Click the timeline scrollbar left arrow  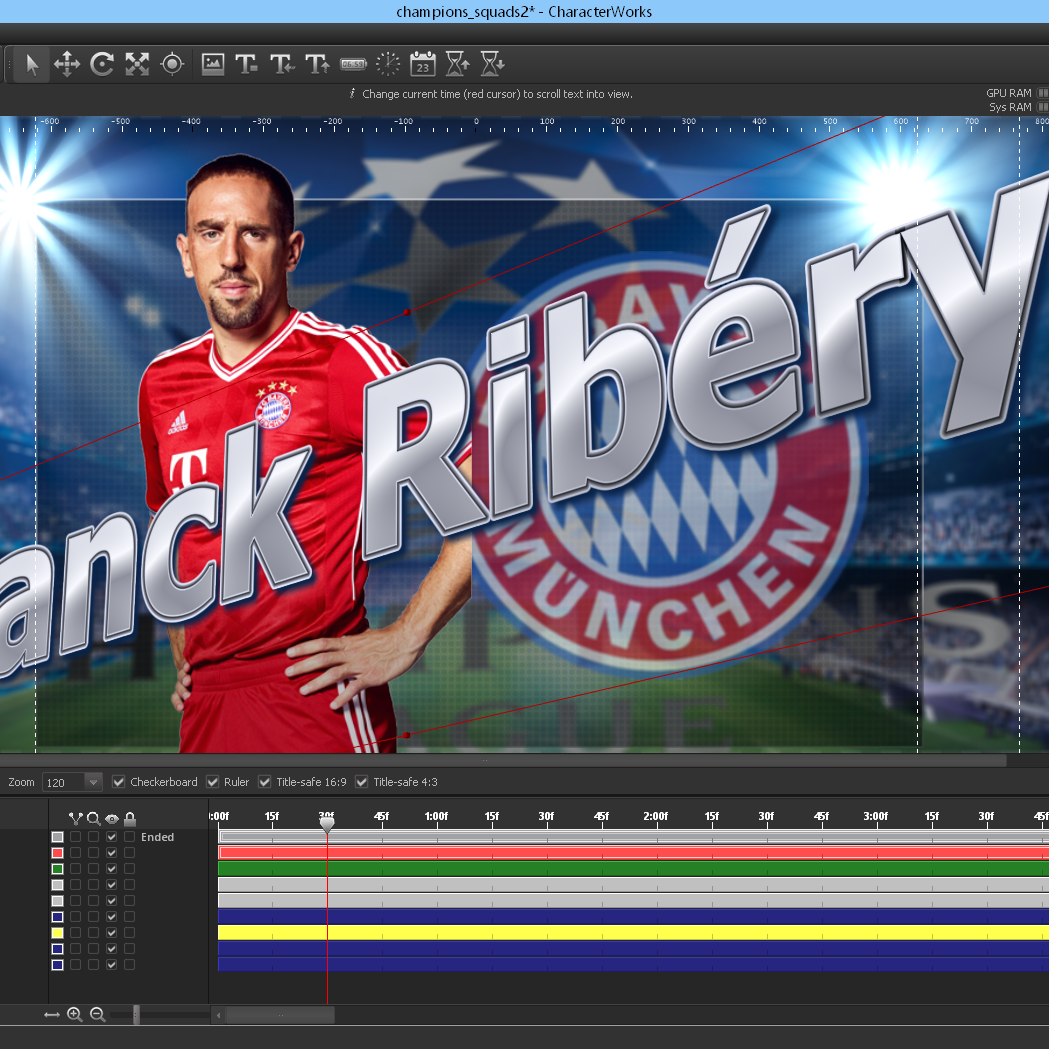point(218,1015)
